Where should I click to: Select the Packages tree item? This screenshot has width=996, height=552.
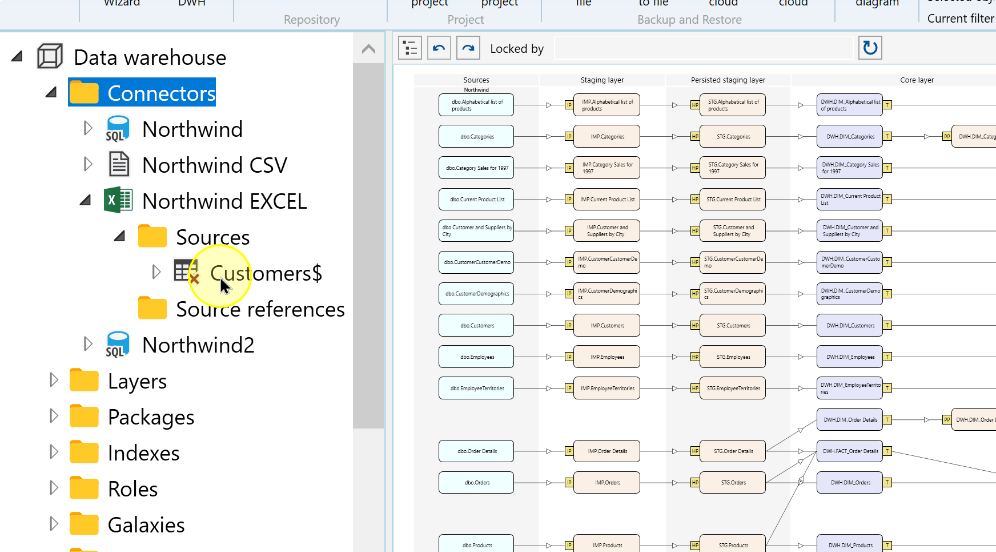coord(151,417)
